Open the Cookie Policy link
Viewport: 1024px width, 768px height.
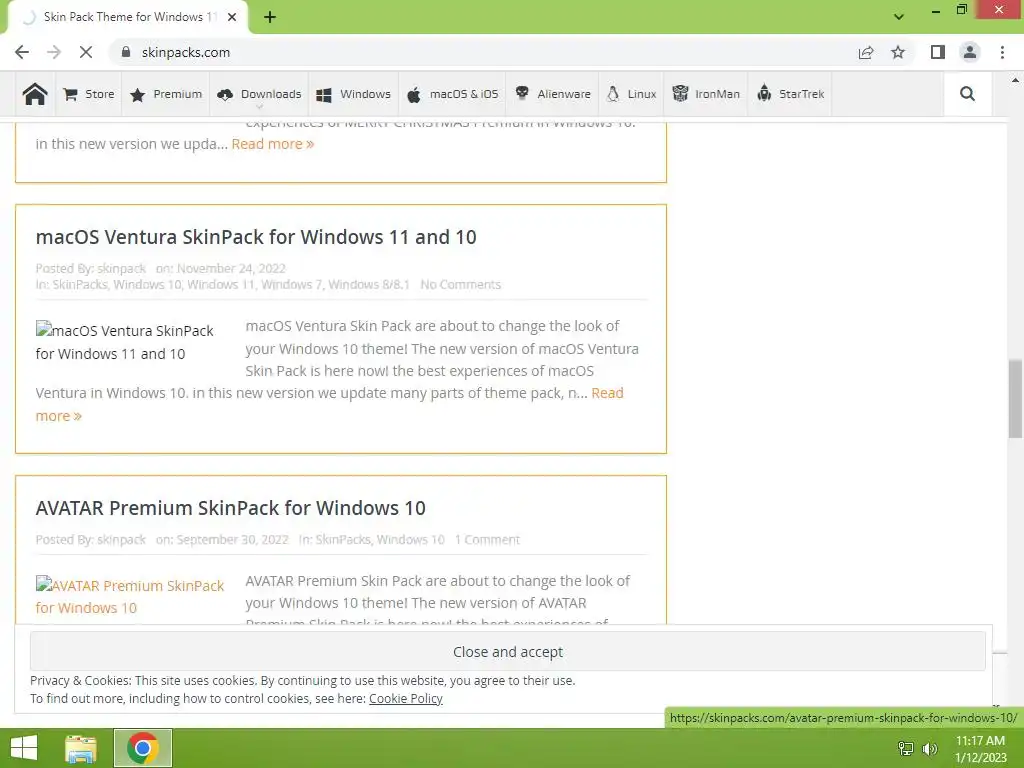click(x=406, y=699)
